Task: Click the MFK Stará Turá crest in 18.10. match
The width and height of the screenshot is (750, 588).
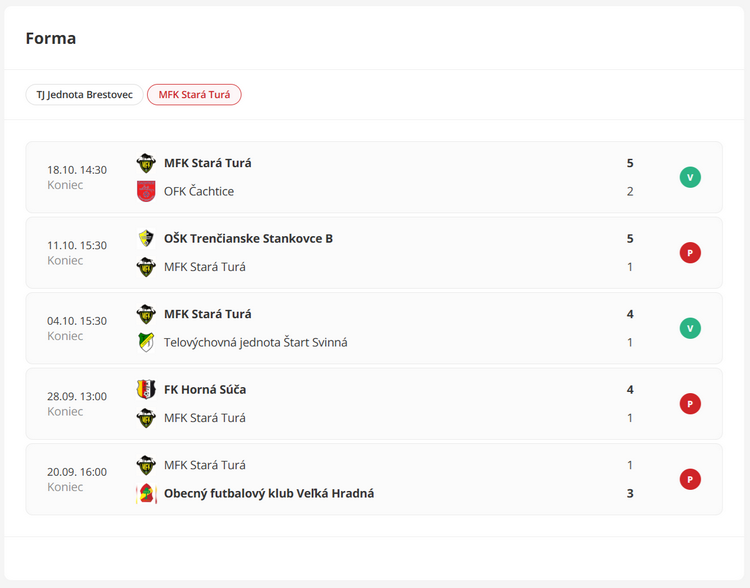Action: point(146,163)
